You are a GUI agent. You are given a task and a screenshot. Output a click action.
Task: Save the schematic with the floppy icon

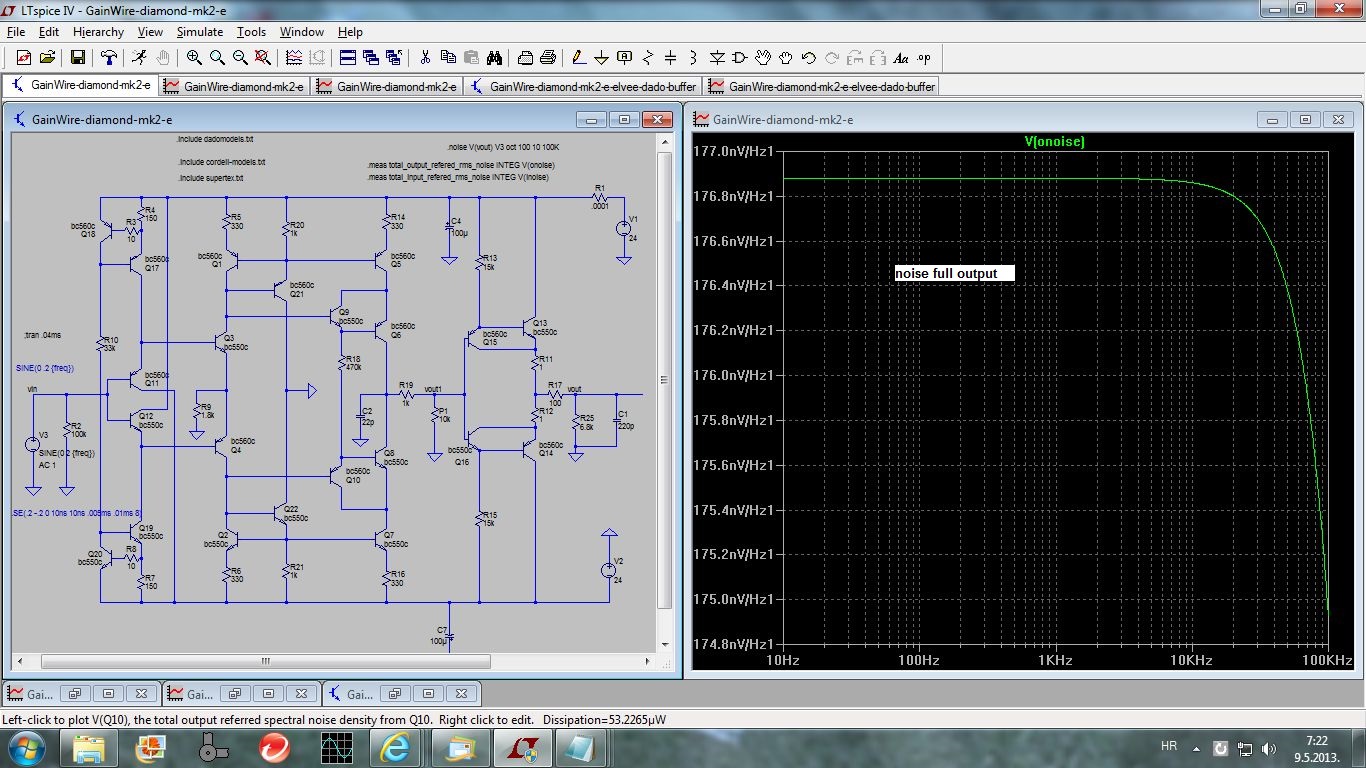[x=78, y=57]
